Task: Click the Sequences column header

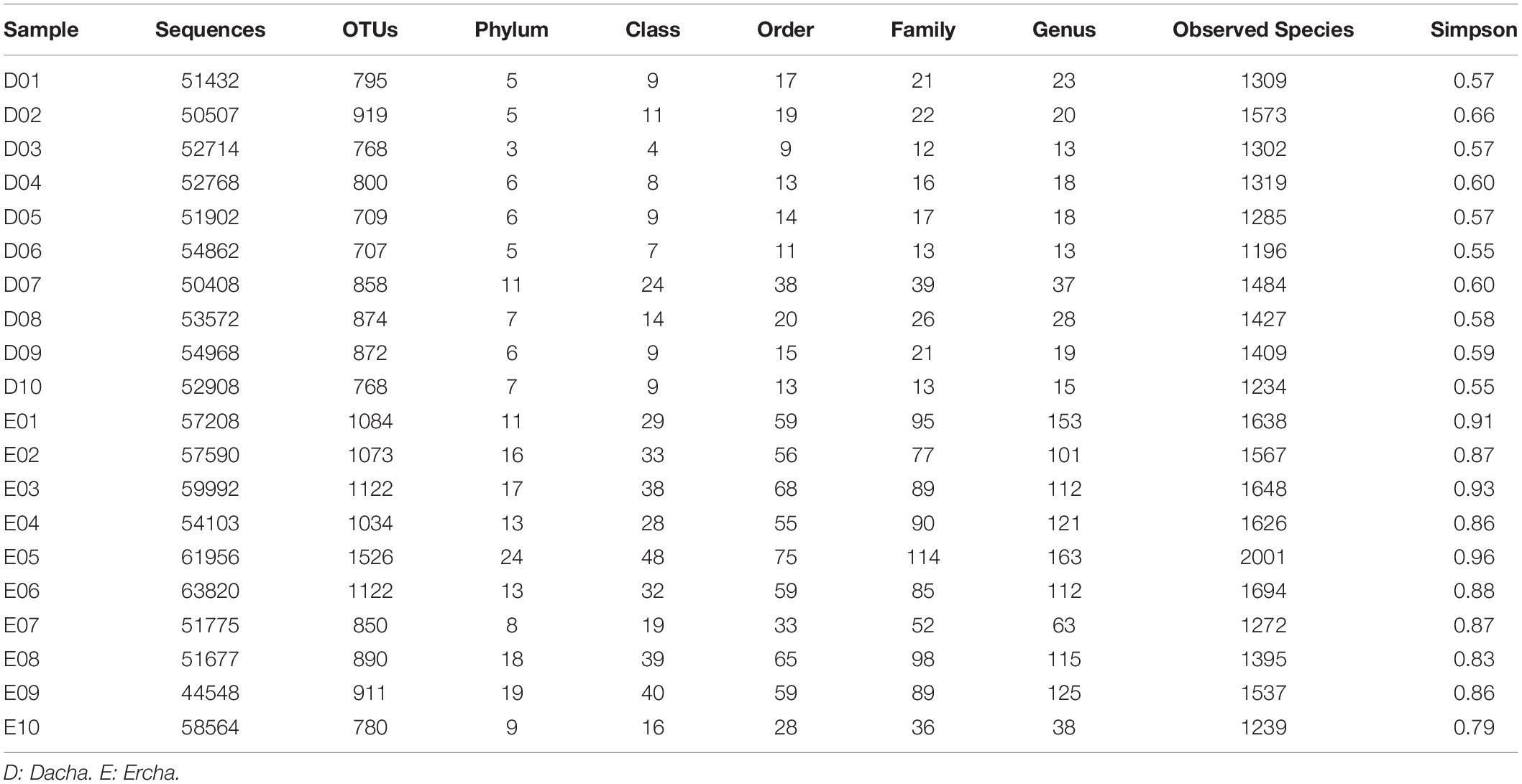Action: pos(210,29)
